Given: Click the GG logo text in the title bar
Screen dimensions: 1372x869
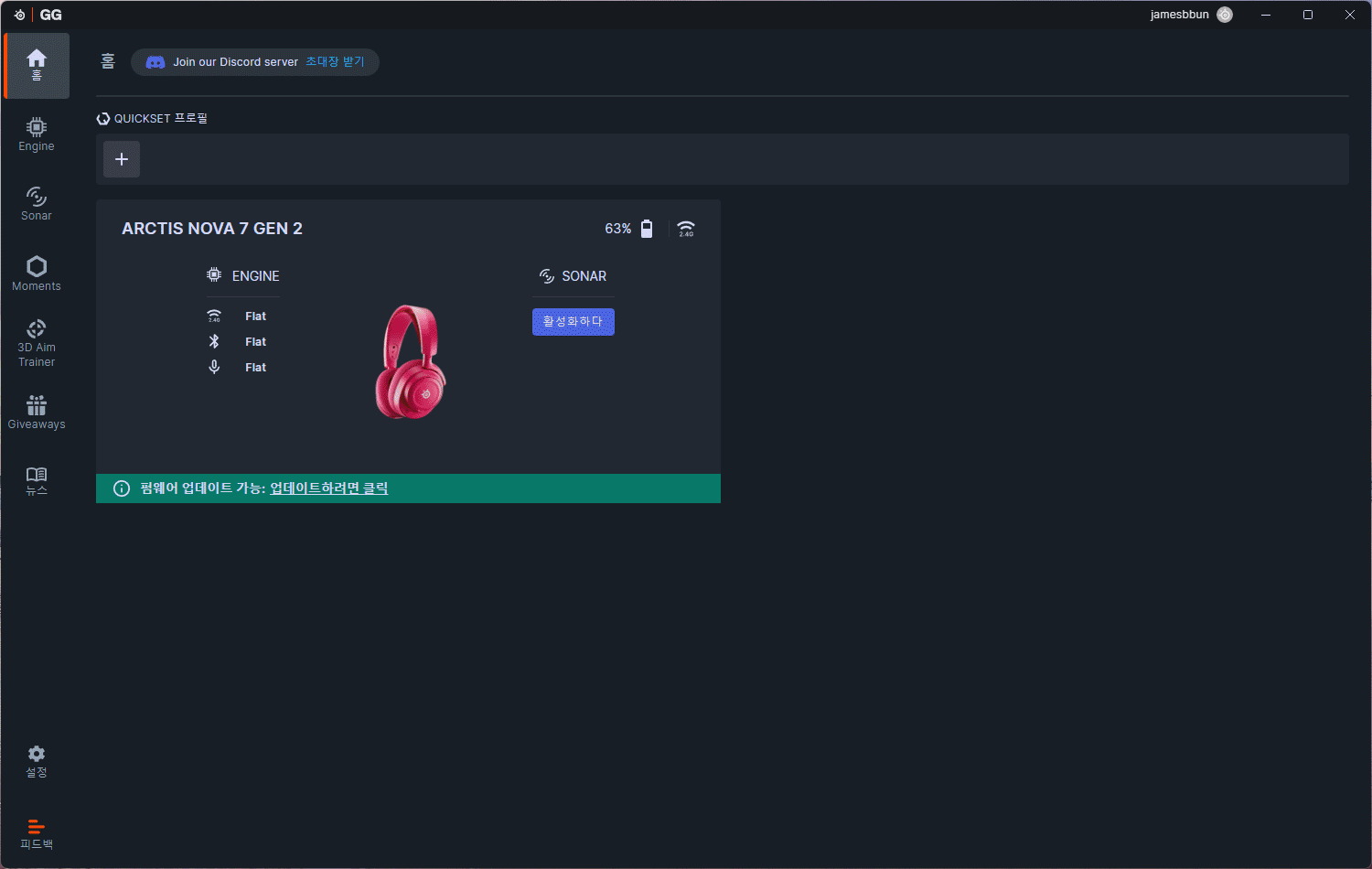Looking at the screenshot, I should [51, 15].
